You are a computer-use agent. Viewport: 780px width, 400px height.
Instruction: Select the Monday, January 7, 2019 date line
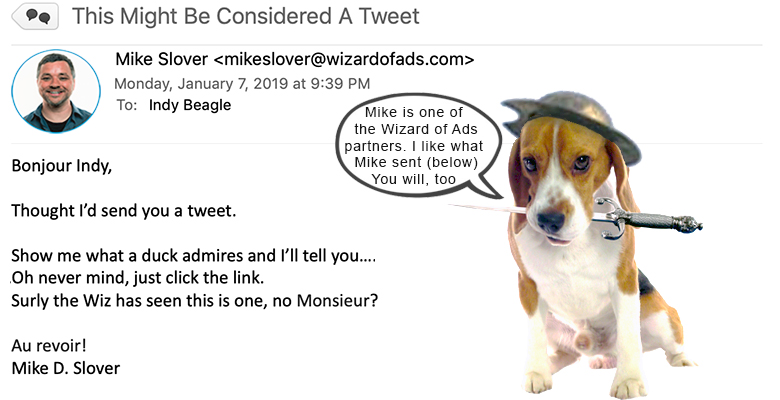click(x=242, y=83)
